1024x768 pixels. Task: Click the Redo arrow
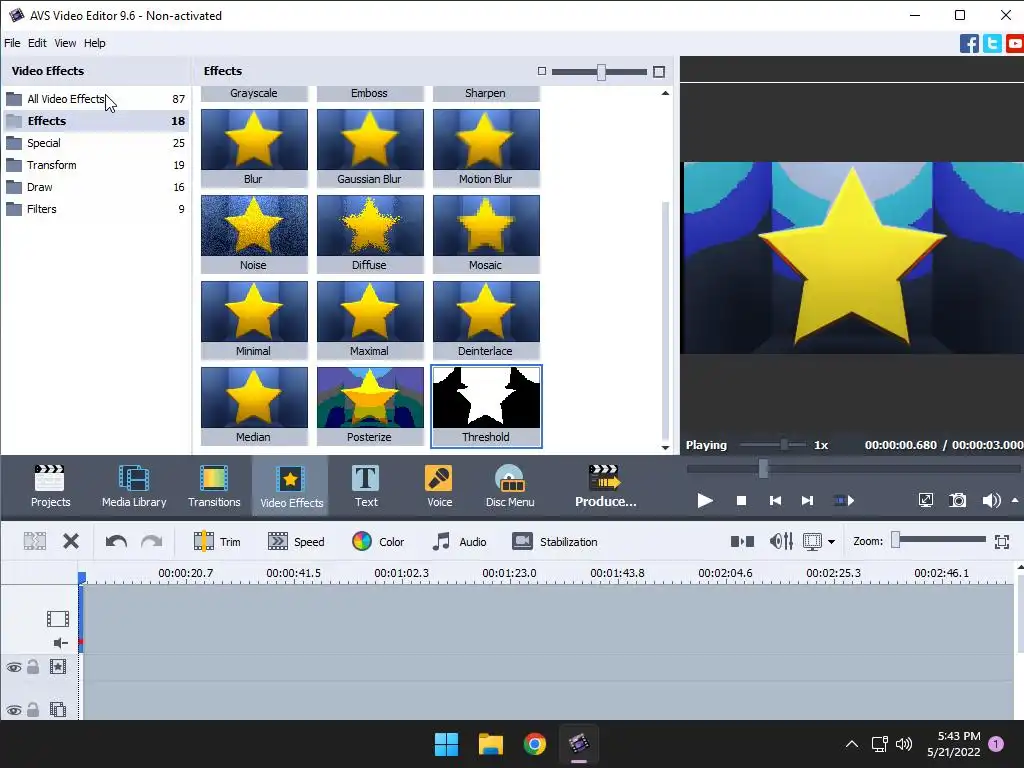152,541
